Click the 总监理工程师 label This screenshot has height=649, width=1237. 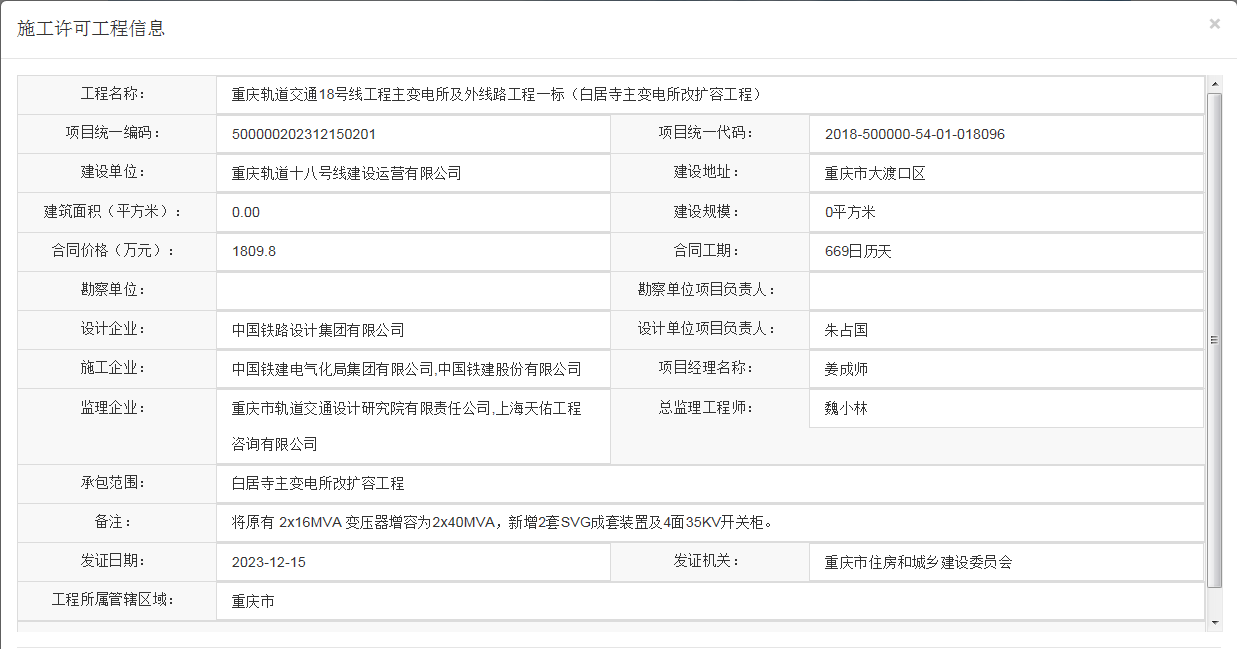[707, 407]
